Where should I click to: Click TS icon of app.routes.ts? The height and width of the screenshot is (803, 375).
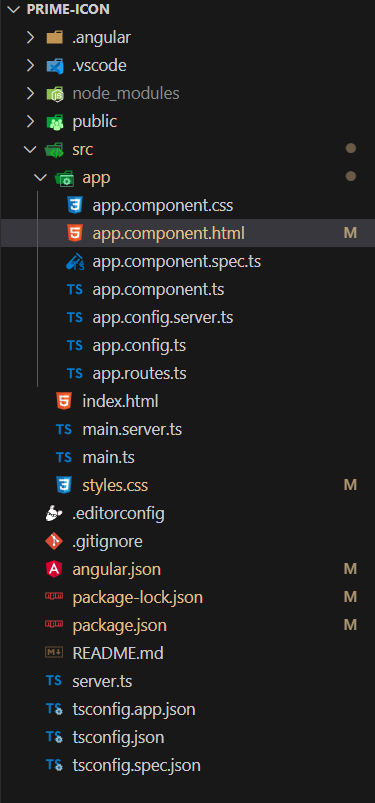click(x=75, y=374)
